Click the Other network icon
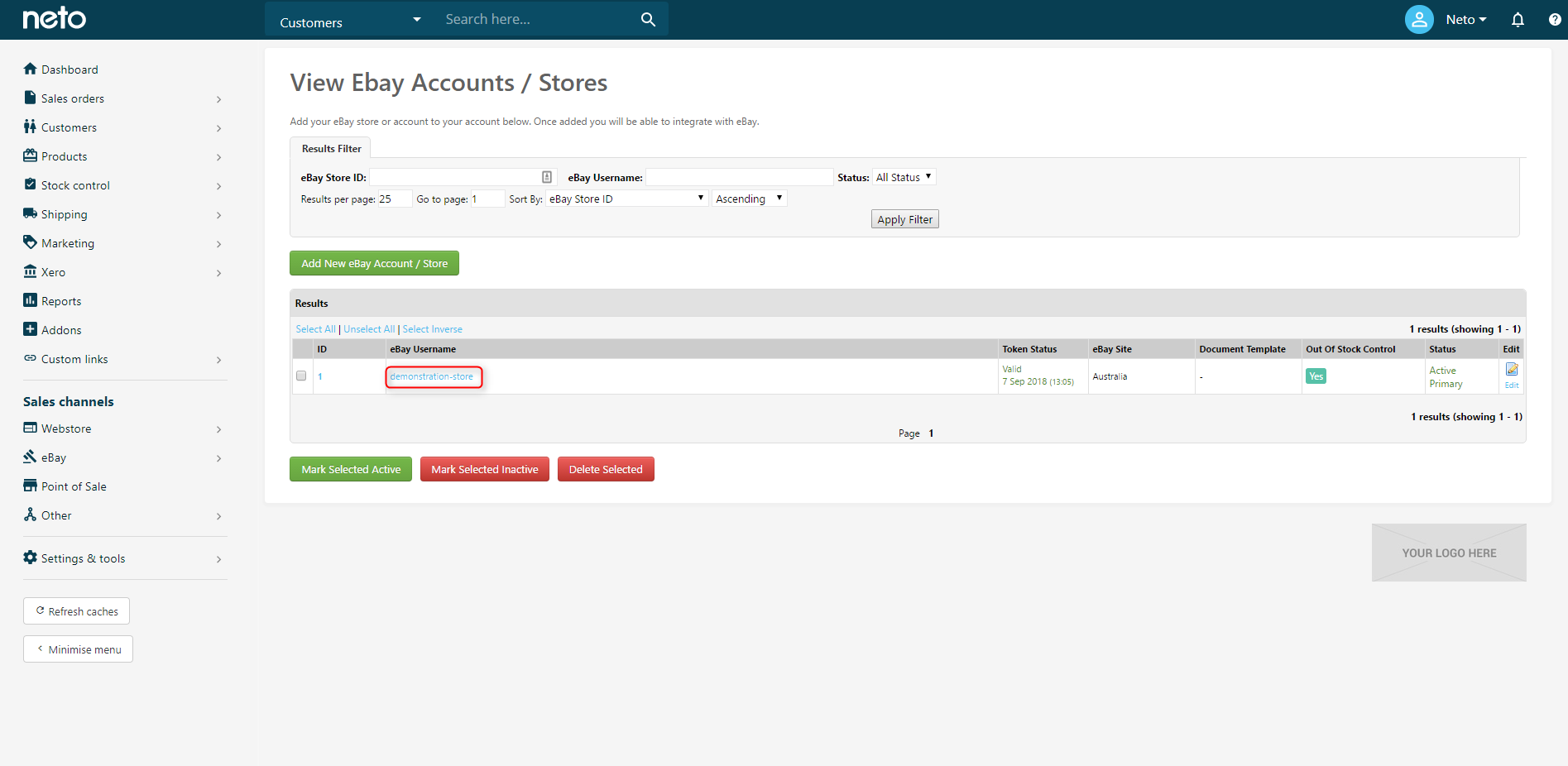 (31, 515)
